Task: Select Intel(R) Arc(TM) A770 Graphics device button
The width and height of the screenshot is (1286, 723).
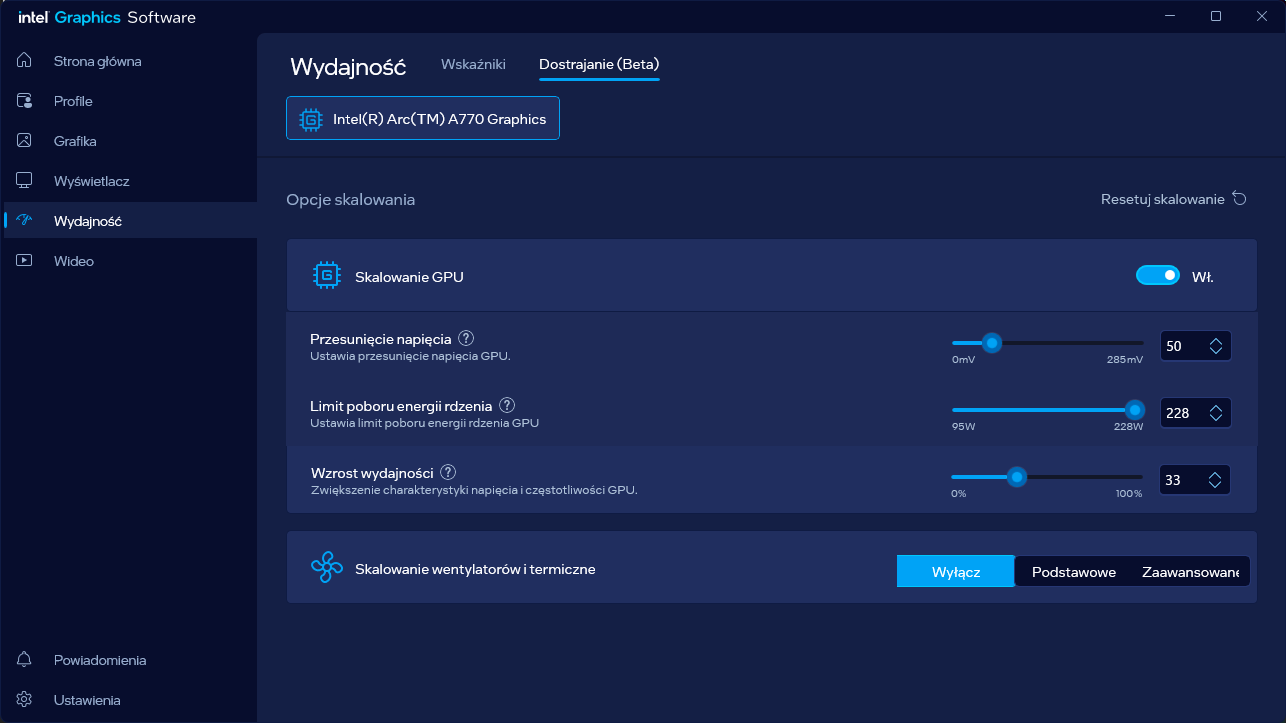Action: tap(423, 119)
